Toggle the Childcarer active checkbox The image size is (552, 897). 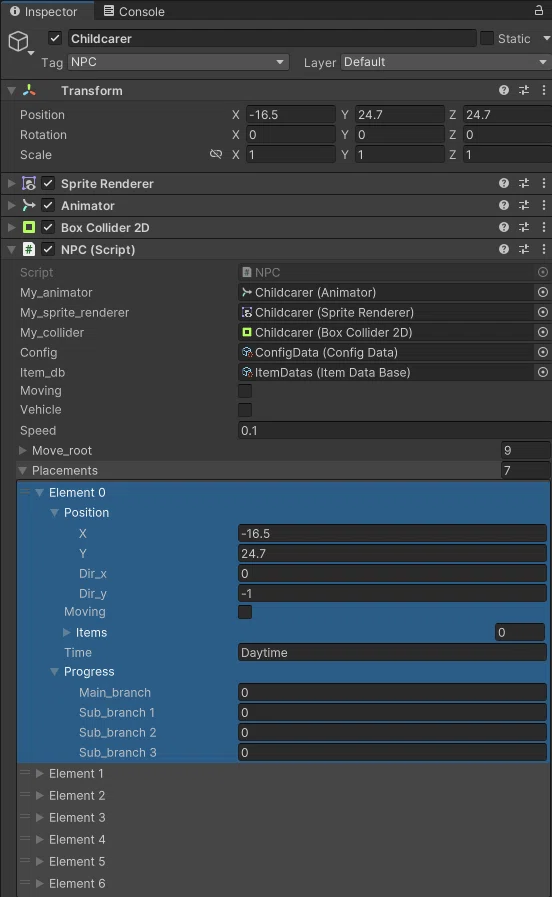tap(55, 38)
